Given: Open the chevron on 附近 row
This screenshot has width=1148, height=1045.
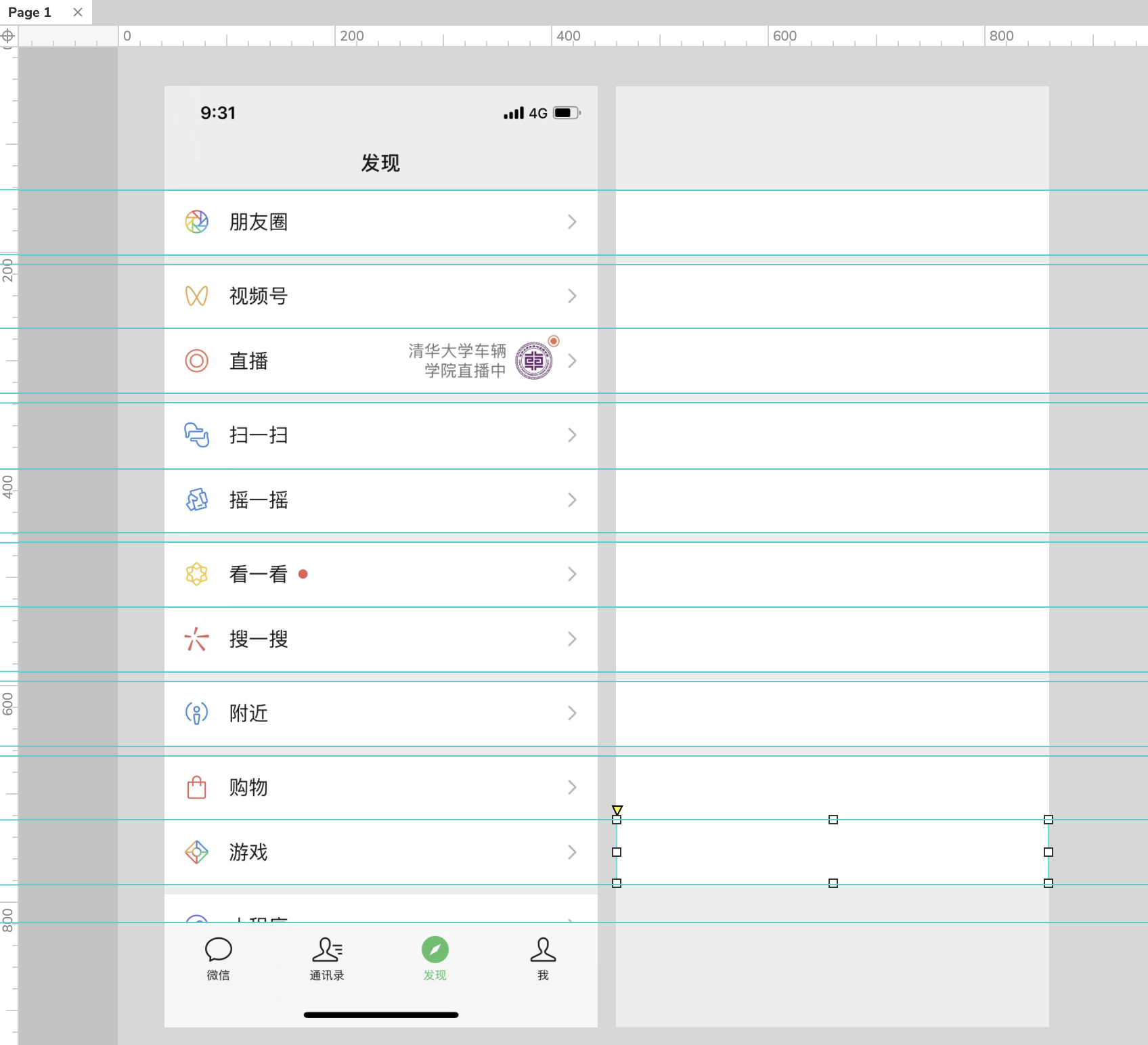Looking at the screenshot, I should 572,713.
